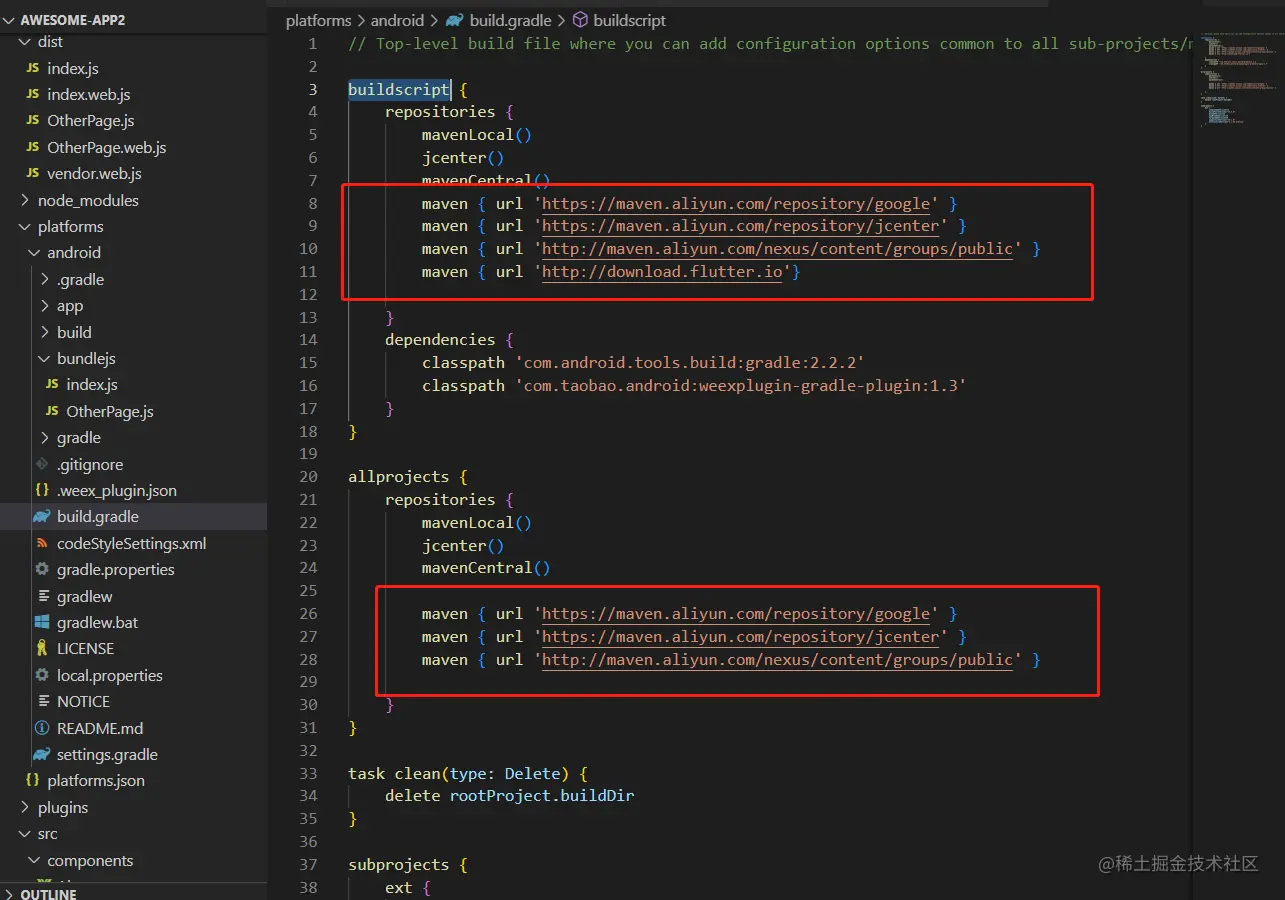Expand the build folder

pos(45,333)
